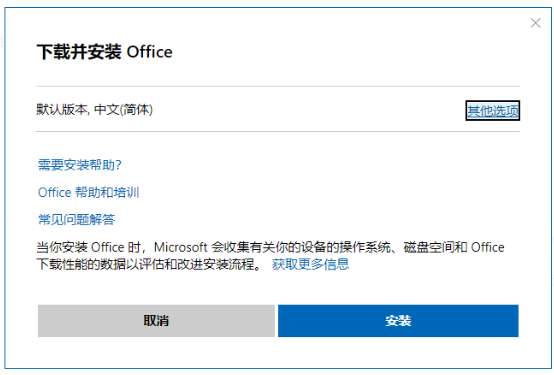Learn more about Microsoft data collection
The image size is (554, 375).
[310, 264]
